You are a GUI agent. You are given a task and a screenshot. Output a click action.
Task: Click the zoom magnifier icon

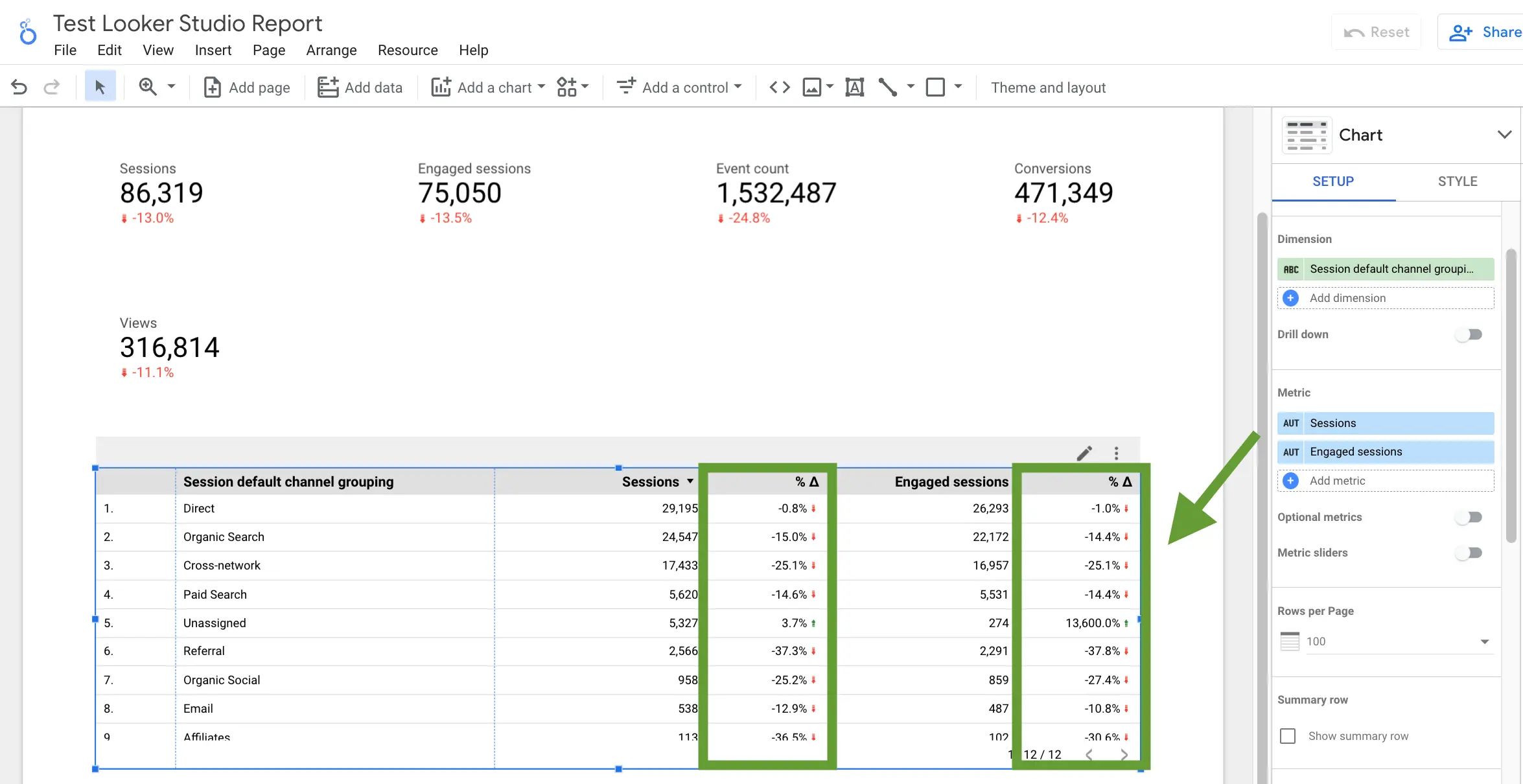[148, 87]
